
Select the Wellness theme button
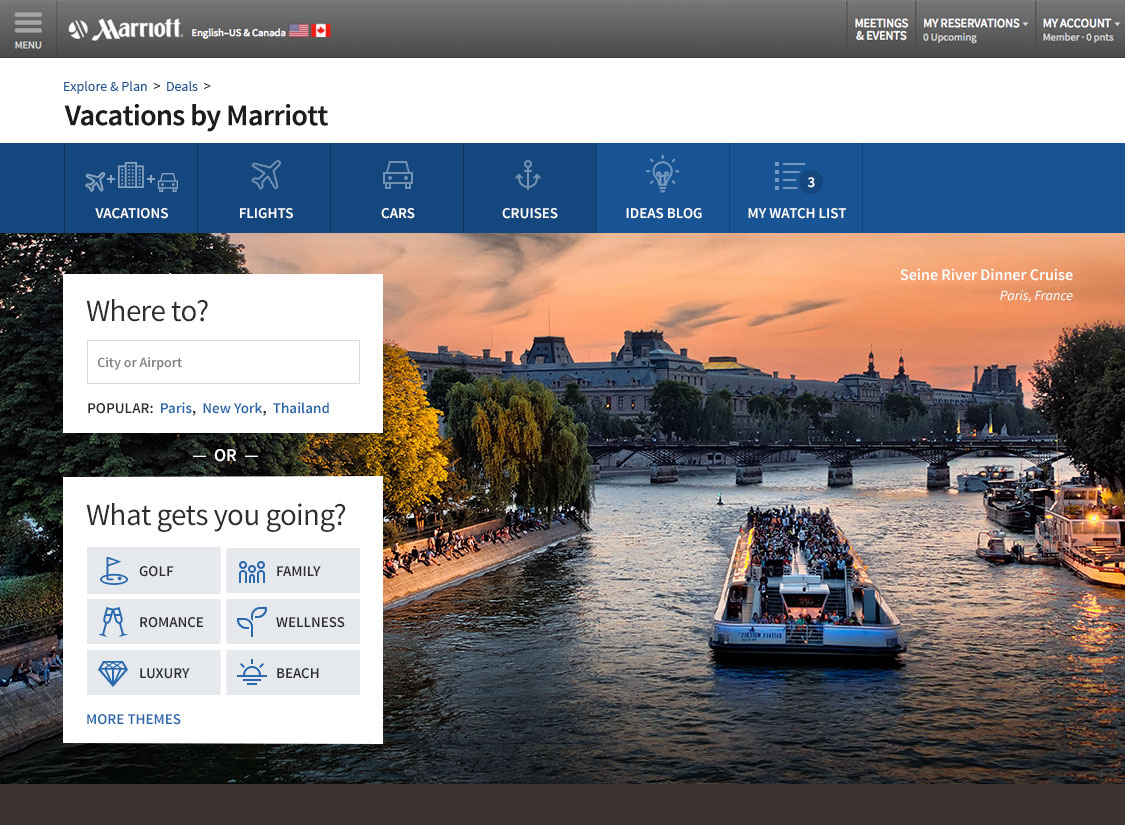tap(293, 622)
